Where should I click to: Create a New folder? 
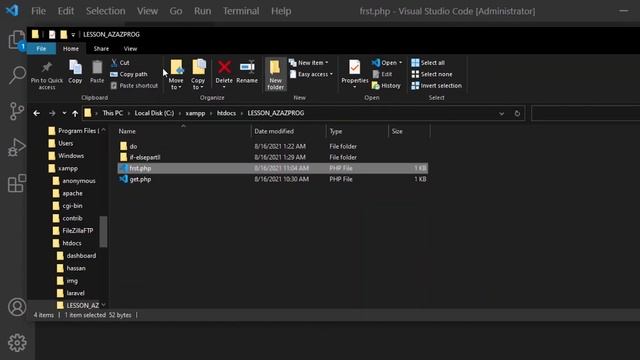[276, 74]
